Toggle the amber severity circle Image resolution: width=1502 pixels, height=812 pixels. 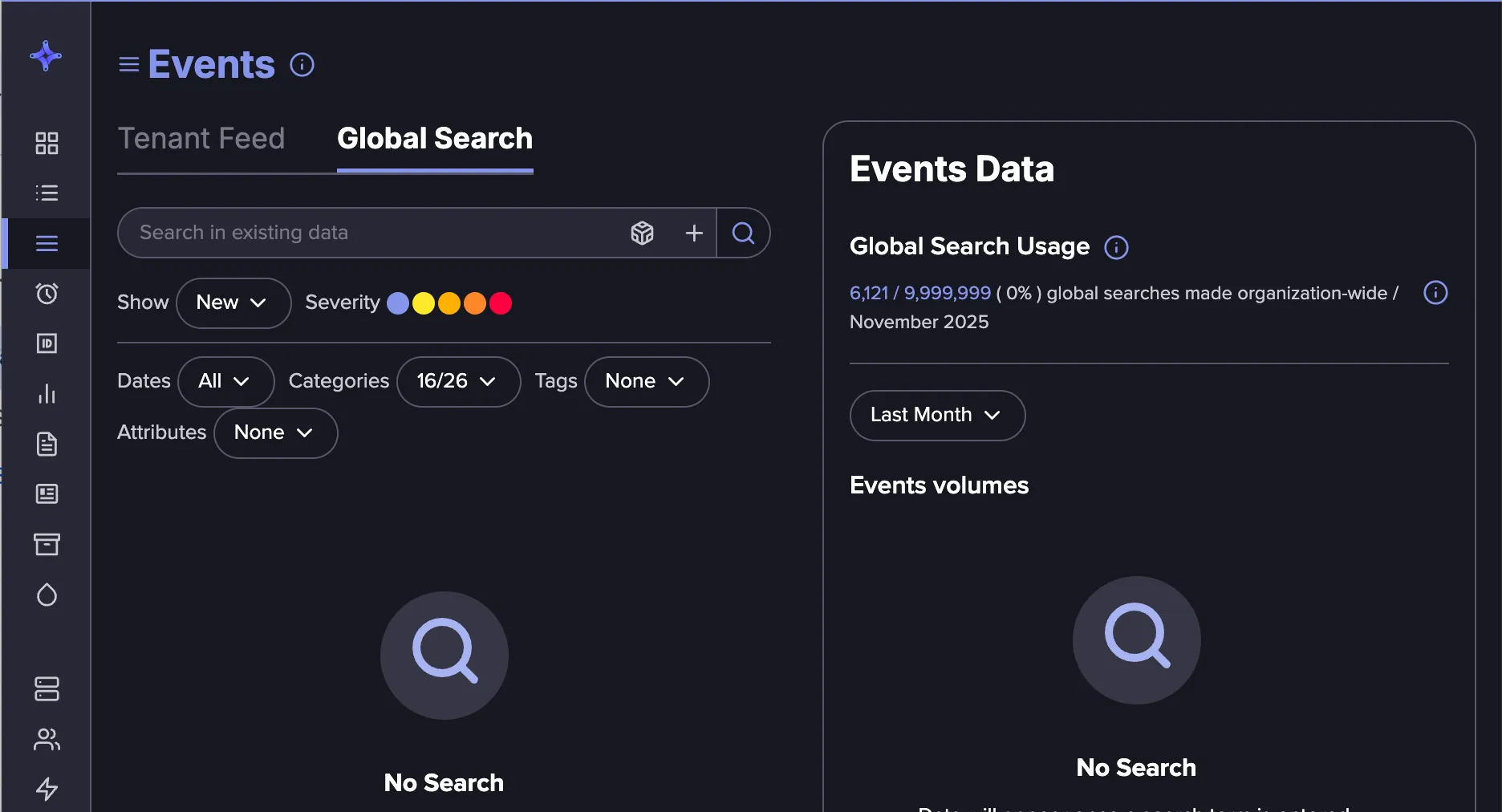449,303
